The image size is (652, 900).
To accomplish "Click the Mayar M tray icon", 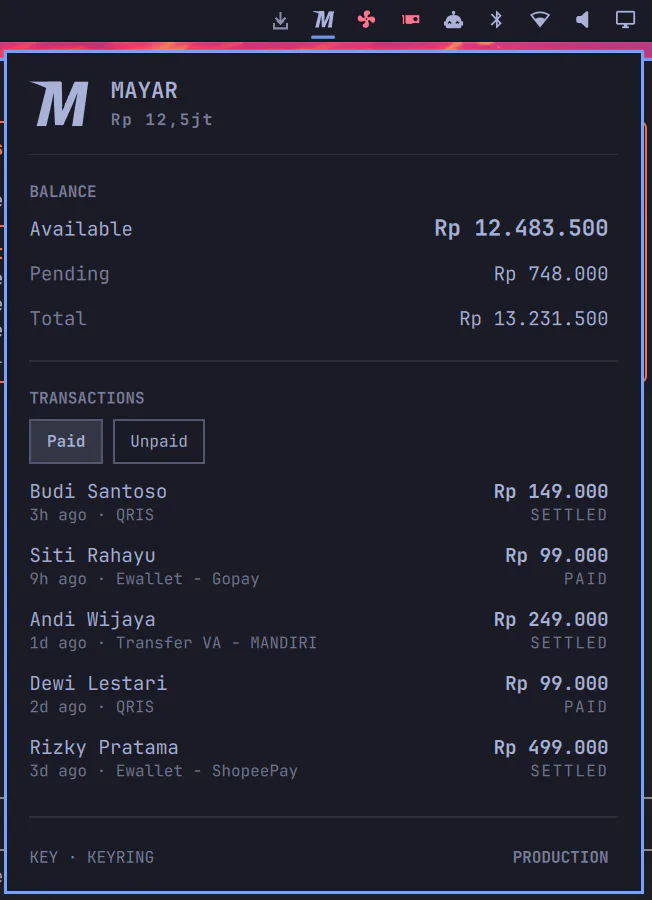I will [323, 21].
